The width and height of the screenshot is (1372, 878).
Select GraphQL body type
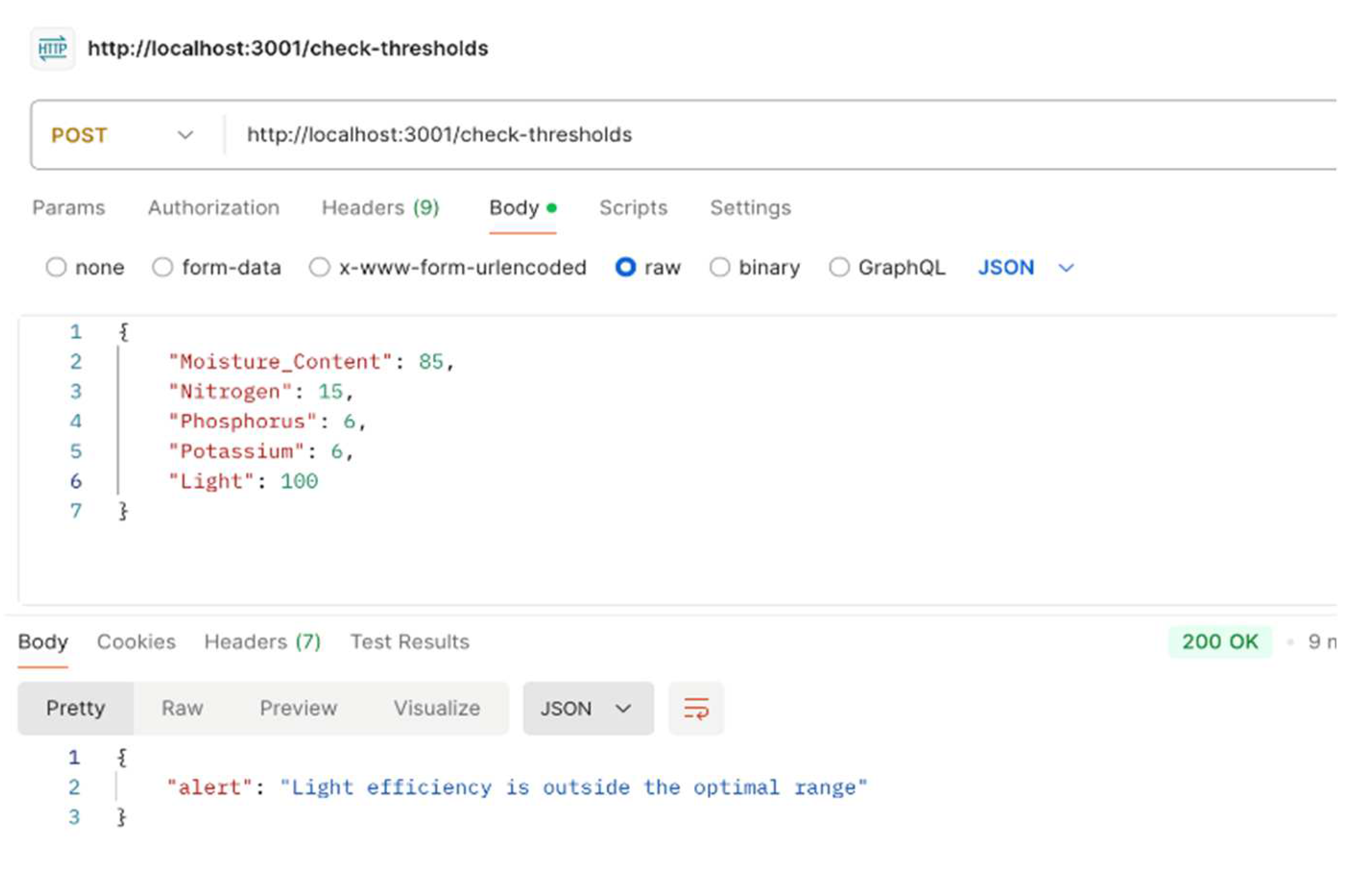(x=839, y=267)
